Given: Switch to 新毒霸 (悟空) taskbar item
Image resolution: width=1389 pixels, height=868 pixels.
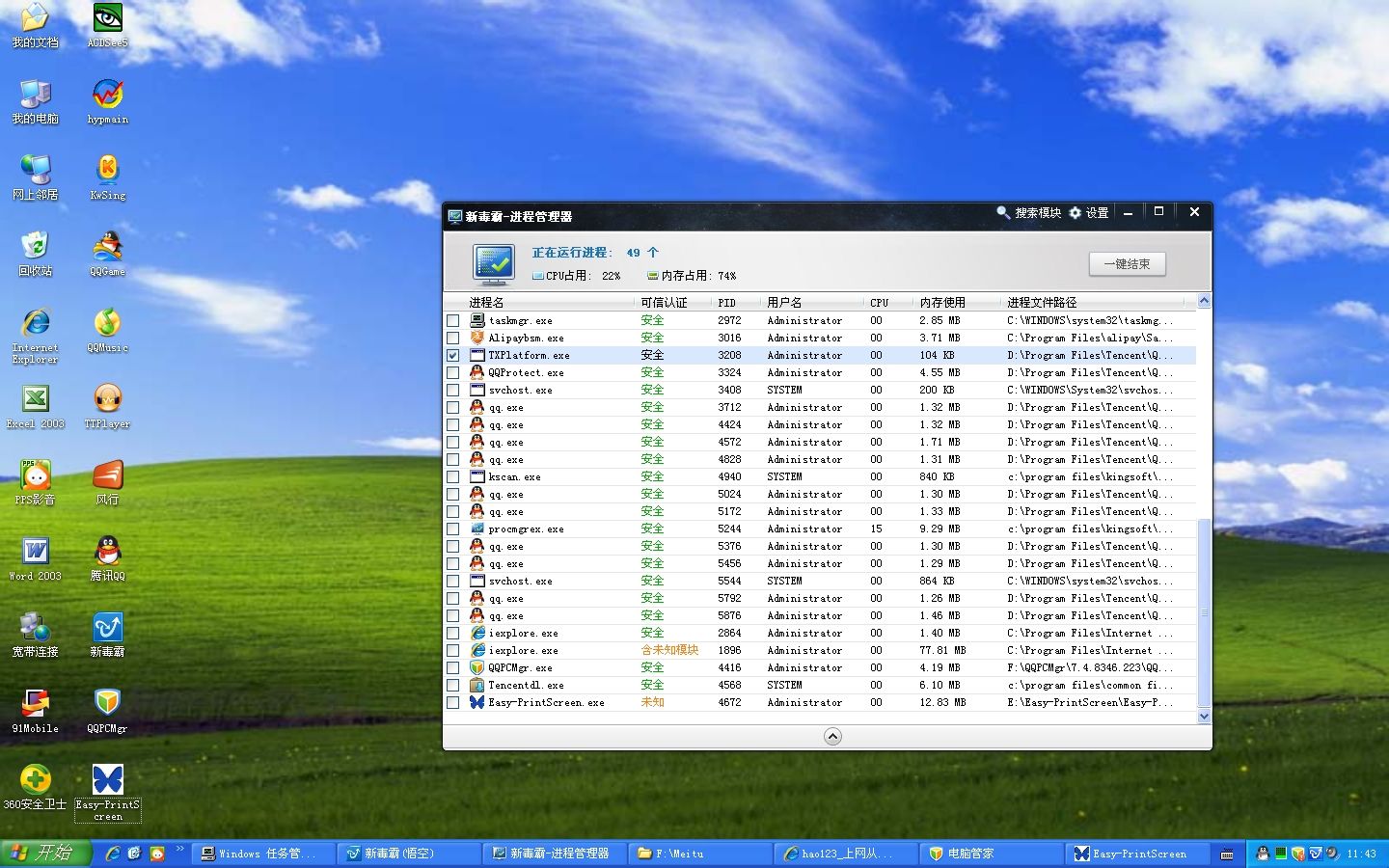Looking at the screenshot, I should point(409,854).
